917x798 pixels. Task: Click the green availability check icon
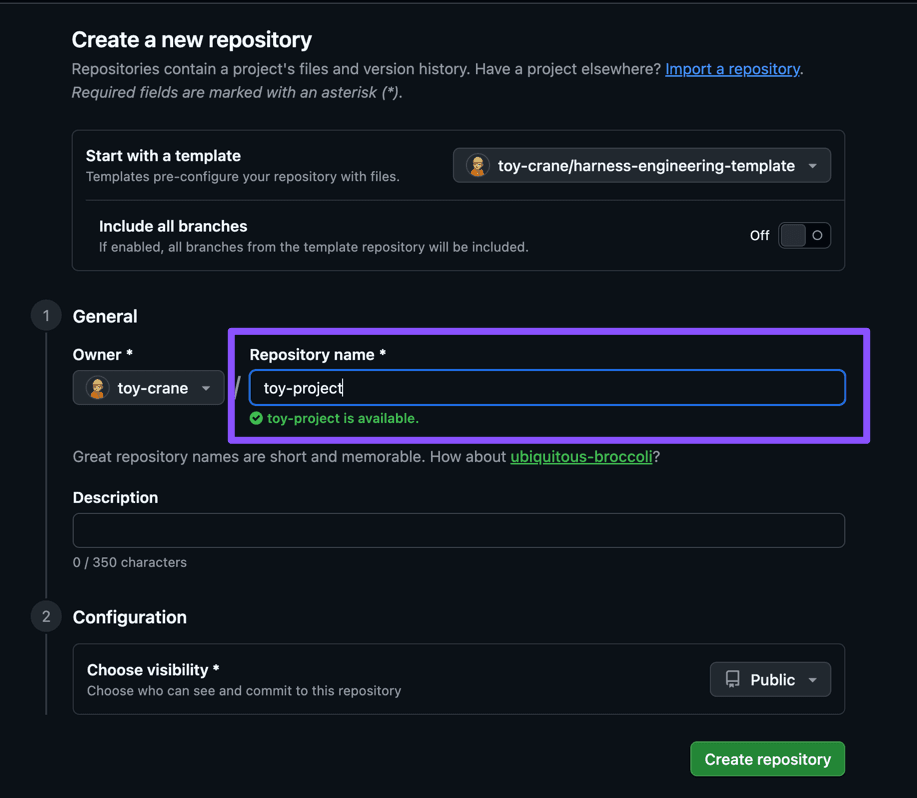pos(256,418)
